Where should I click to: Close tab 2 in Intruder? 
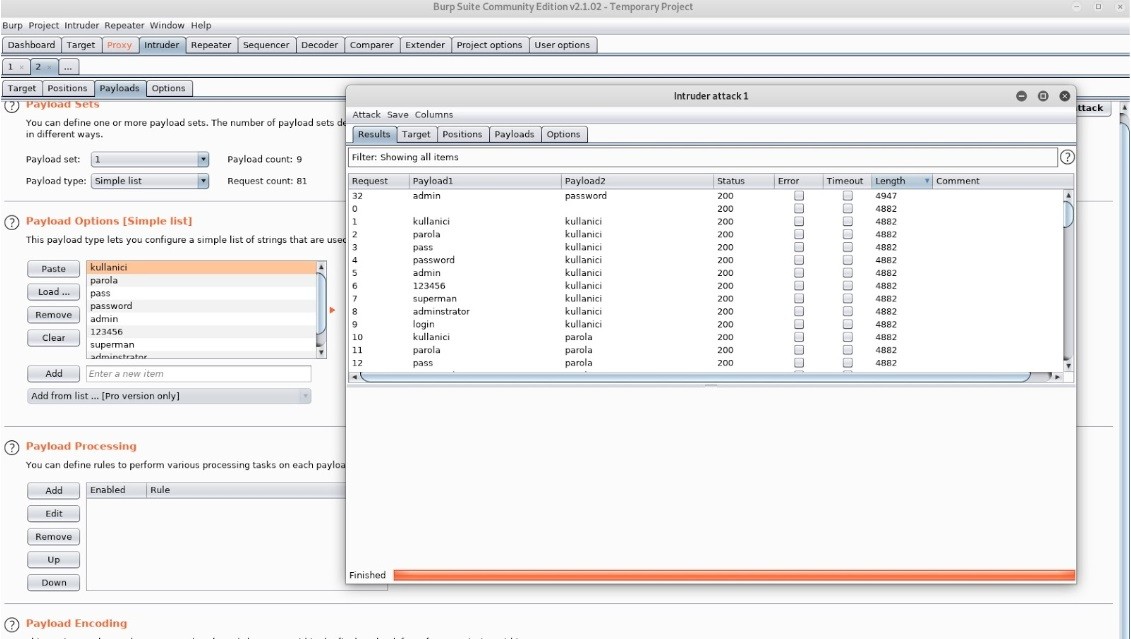click(50, 67)
